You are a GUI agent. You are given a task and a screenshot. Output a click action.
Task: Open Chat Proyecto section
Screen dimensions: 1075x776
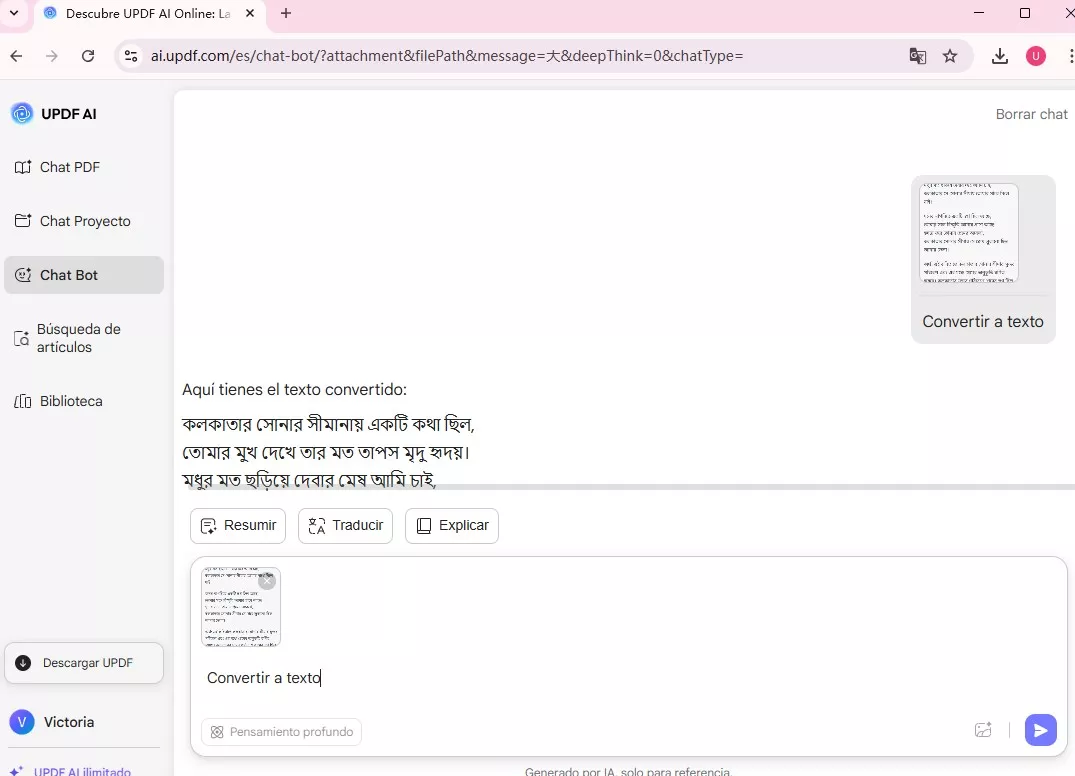point(84,221)
